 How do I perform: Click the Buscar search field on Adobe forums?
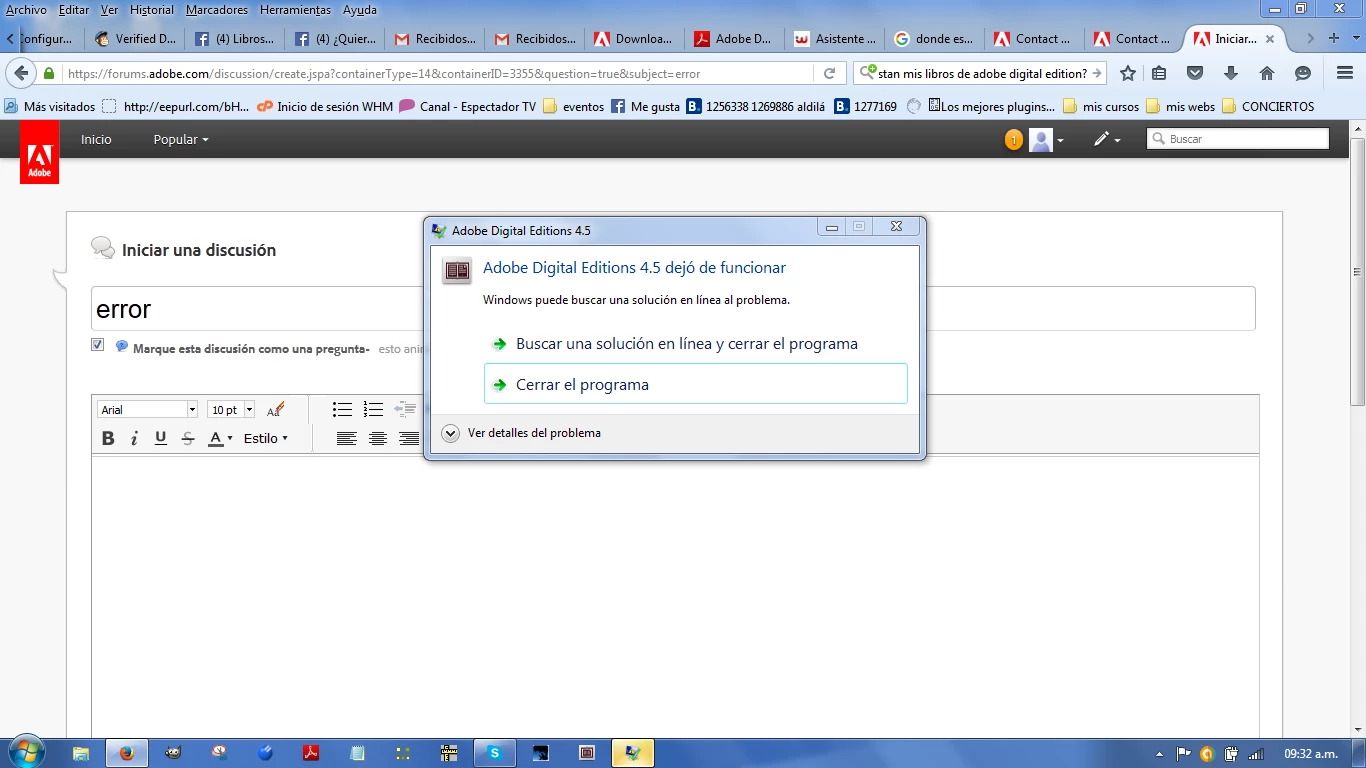click(1238, 139)
